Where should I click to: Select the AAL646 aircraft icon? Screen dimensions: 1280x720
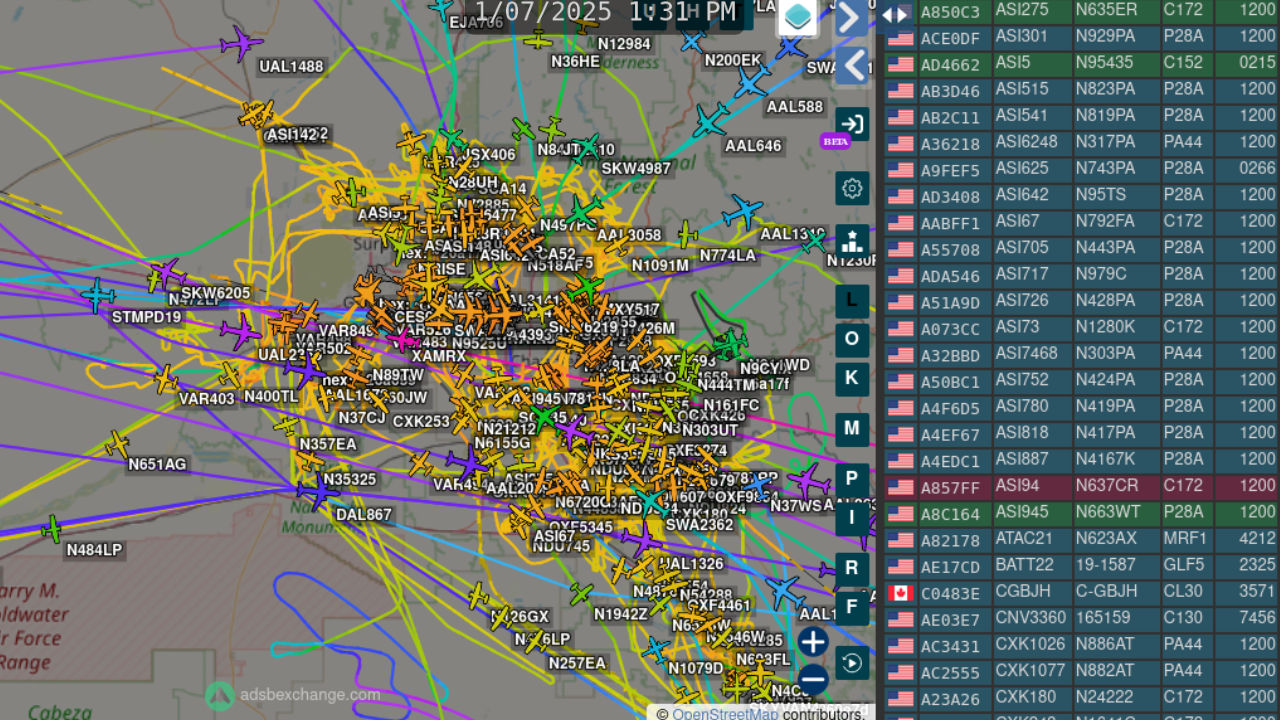(711, 121)
